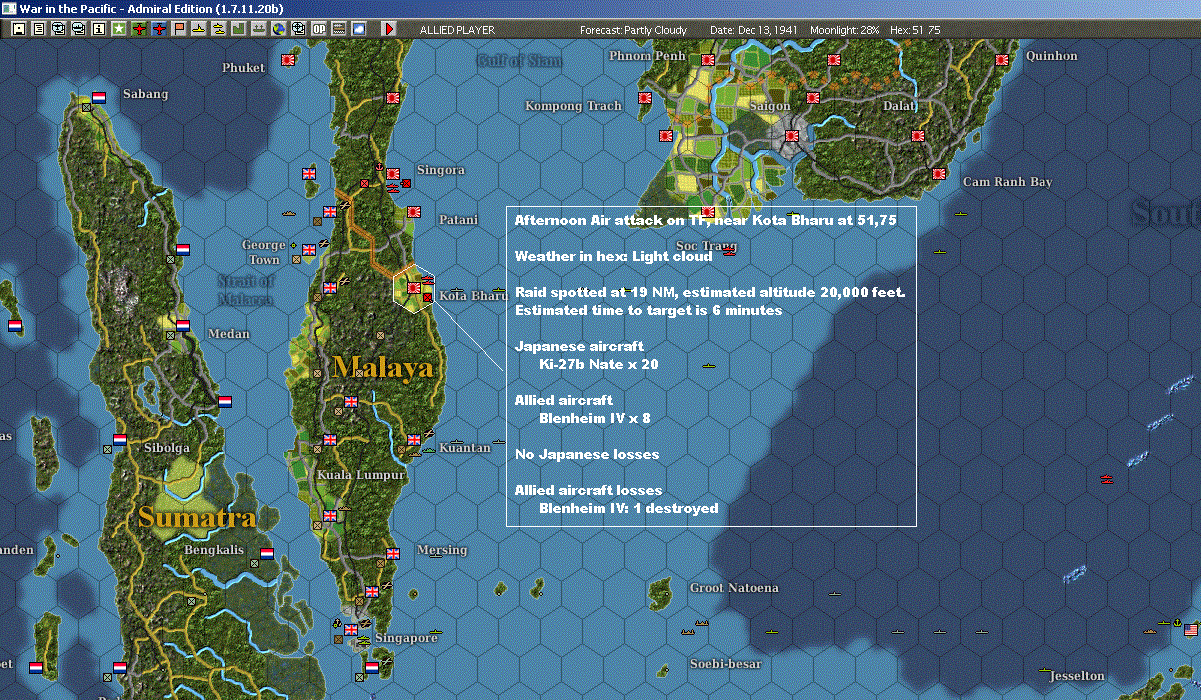Select the Japanese flag near Phuket
Image resolution: width=1201 pixels, height=700 pixels.
288,60
